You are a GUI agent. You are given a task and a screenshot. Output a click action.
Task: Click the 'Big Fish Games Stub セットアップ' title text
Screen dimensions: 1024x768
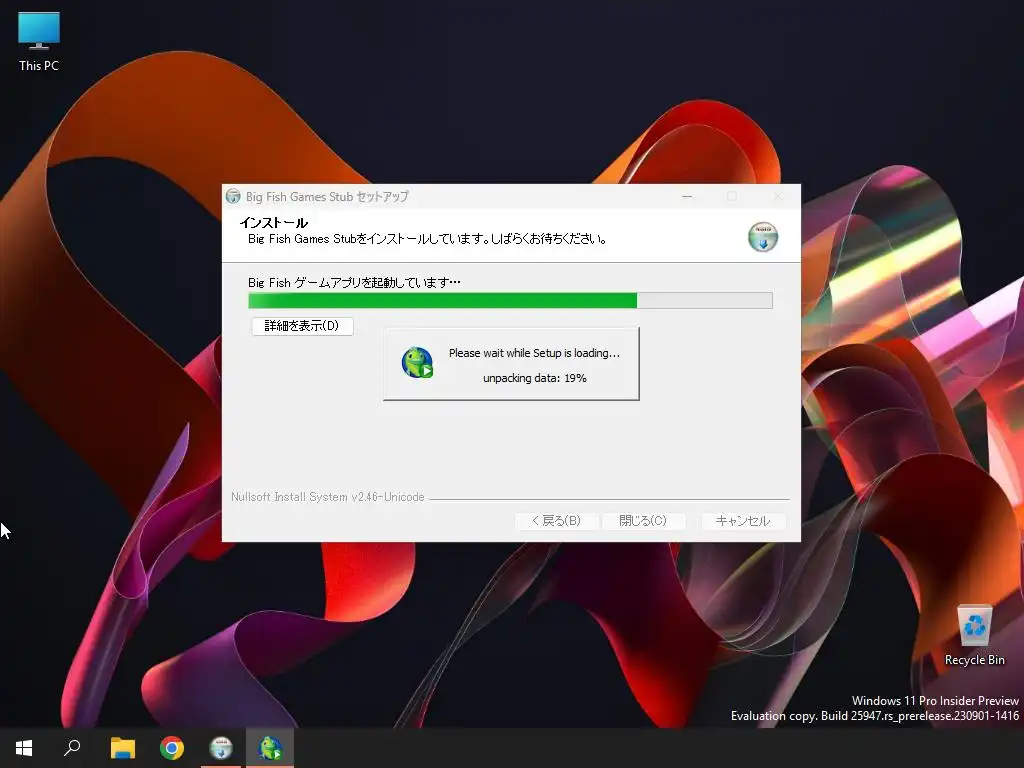[327, 197]
